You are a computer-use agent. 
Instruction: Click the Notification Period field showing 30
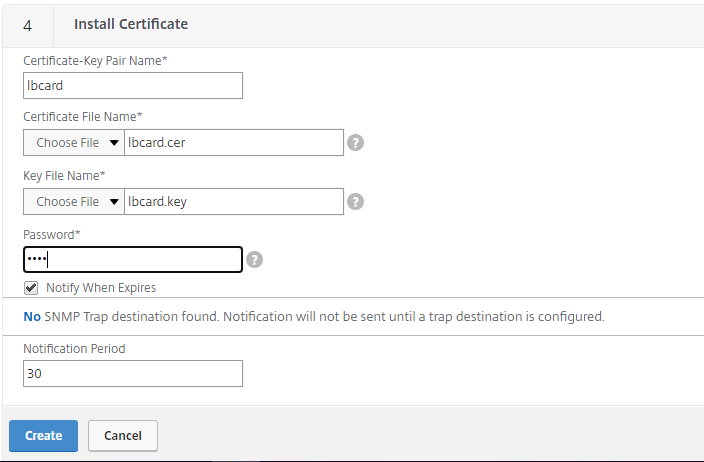click(x=133, y=374)
